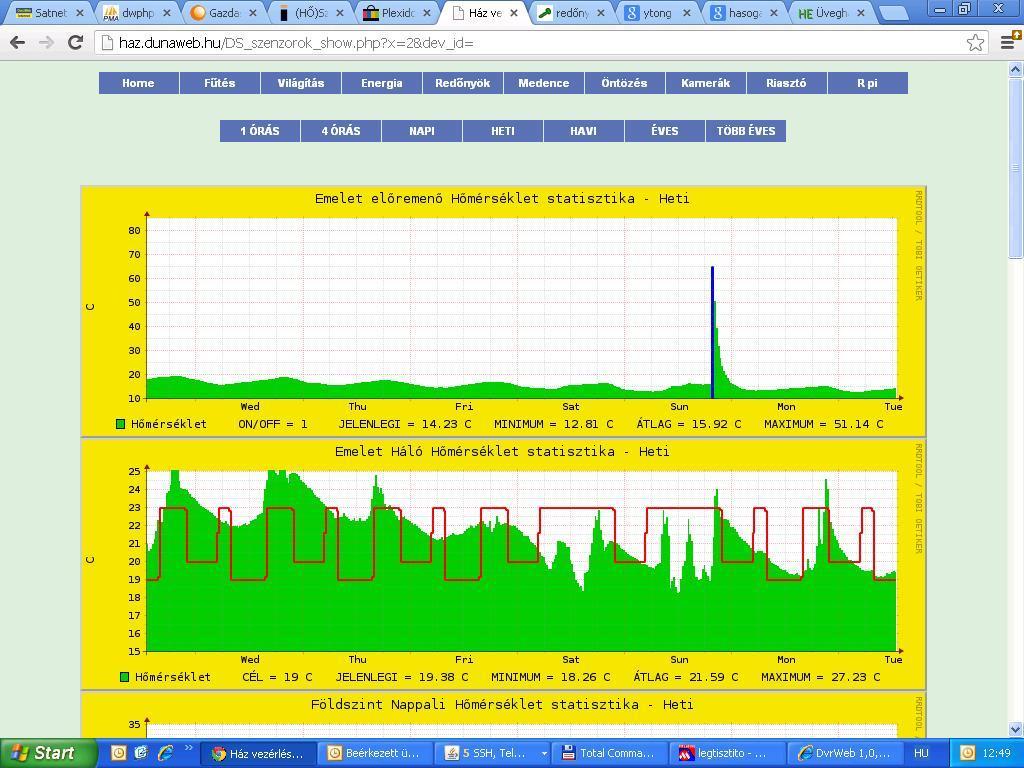Screen dimensions: 1024x768
Task: Select the 4 ÓRÁS time range
Action: (341, 131)
